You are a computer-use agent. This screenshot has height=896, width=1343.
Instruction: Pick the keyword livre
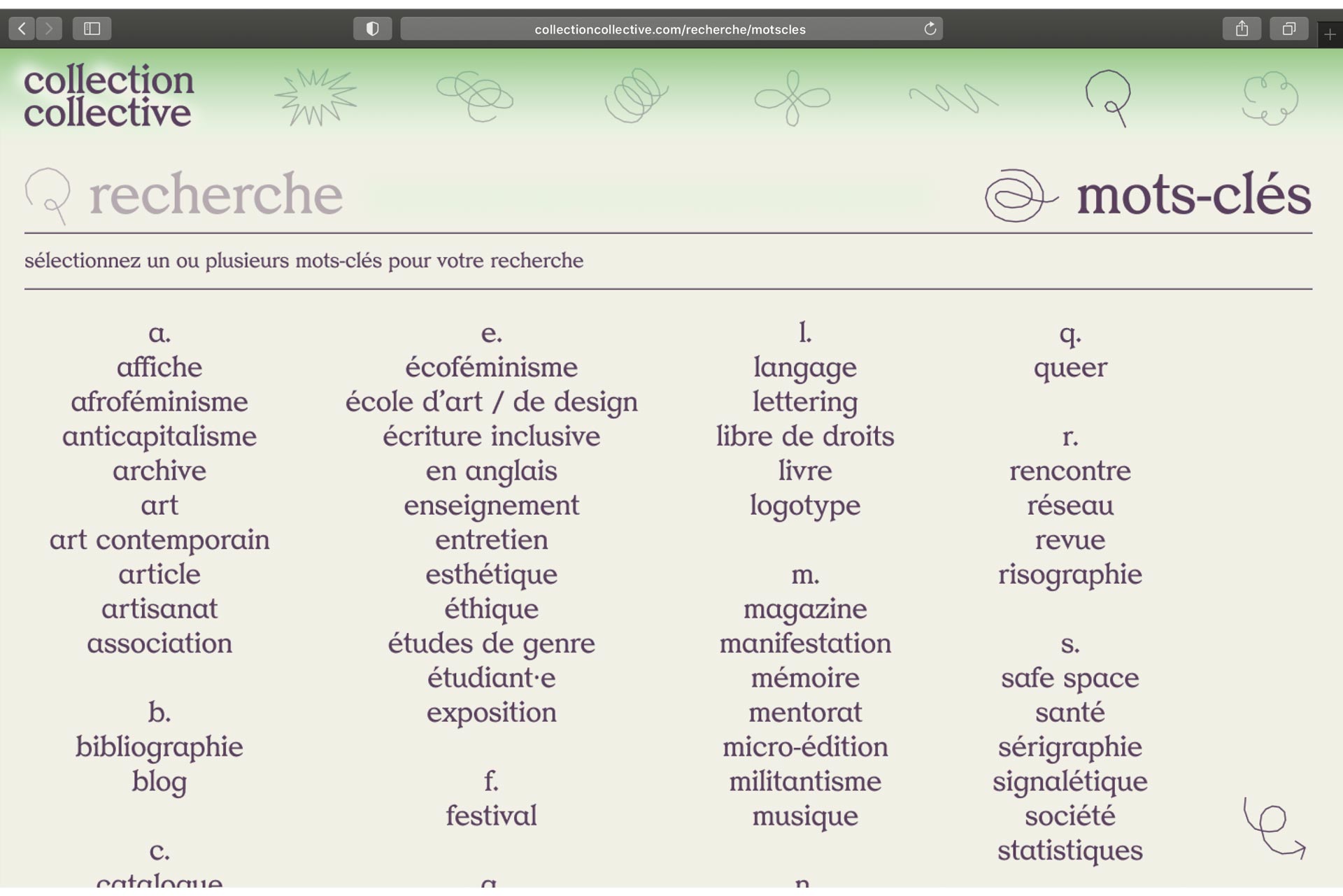[x=805, y=471]
